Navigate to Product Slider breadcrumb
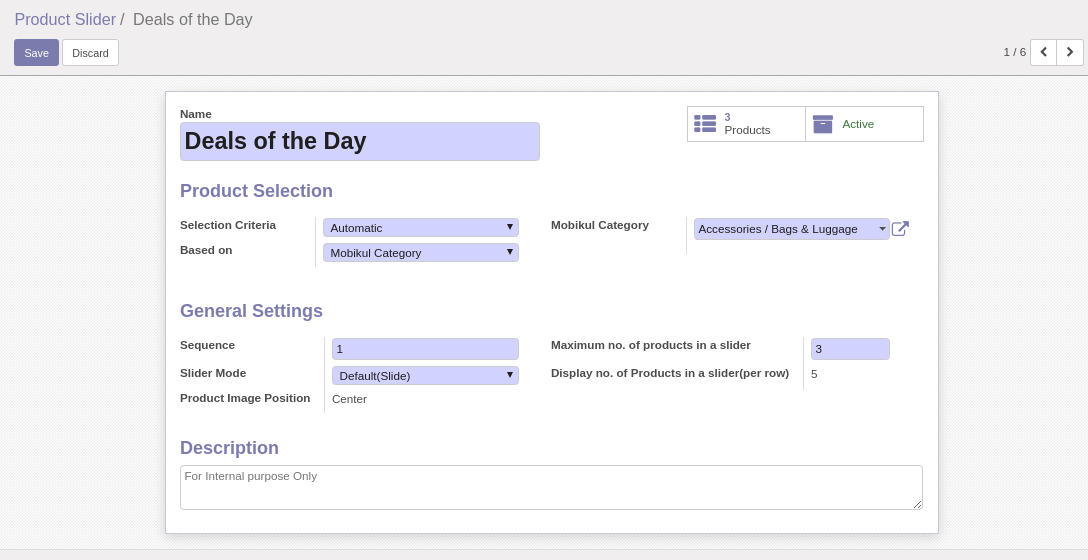This screenshot has height=560, width=1088. [x=65, y=19]
